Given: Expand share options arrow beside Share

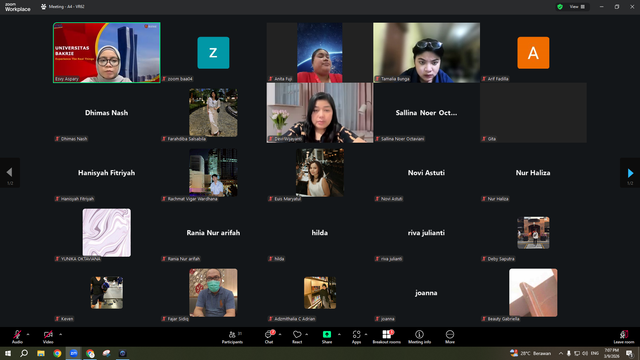Looking at the screenshot, I should tap(339, 334).
